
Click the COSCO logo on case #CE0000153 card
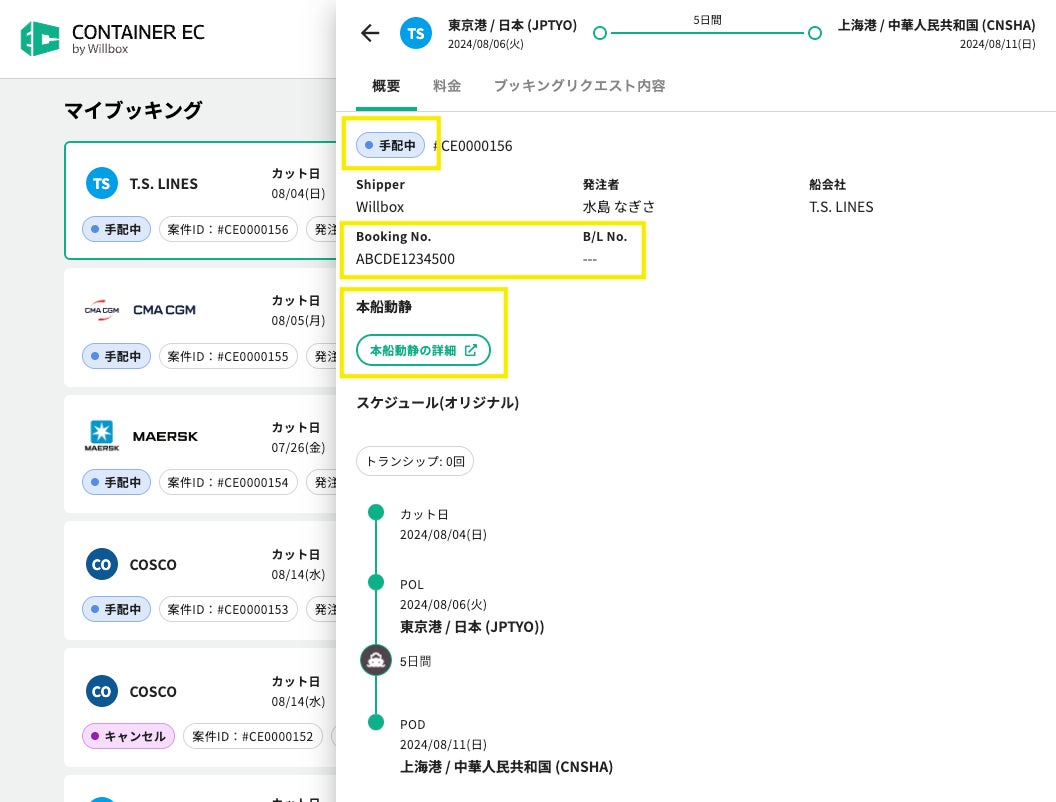click(102, 564)
